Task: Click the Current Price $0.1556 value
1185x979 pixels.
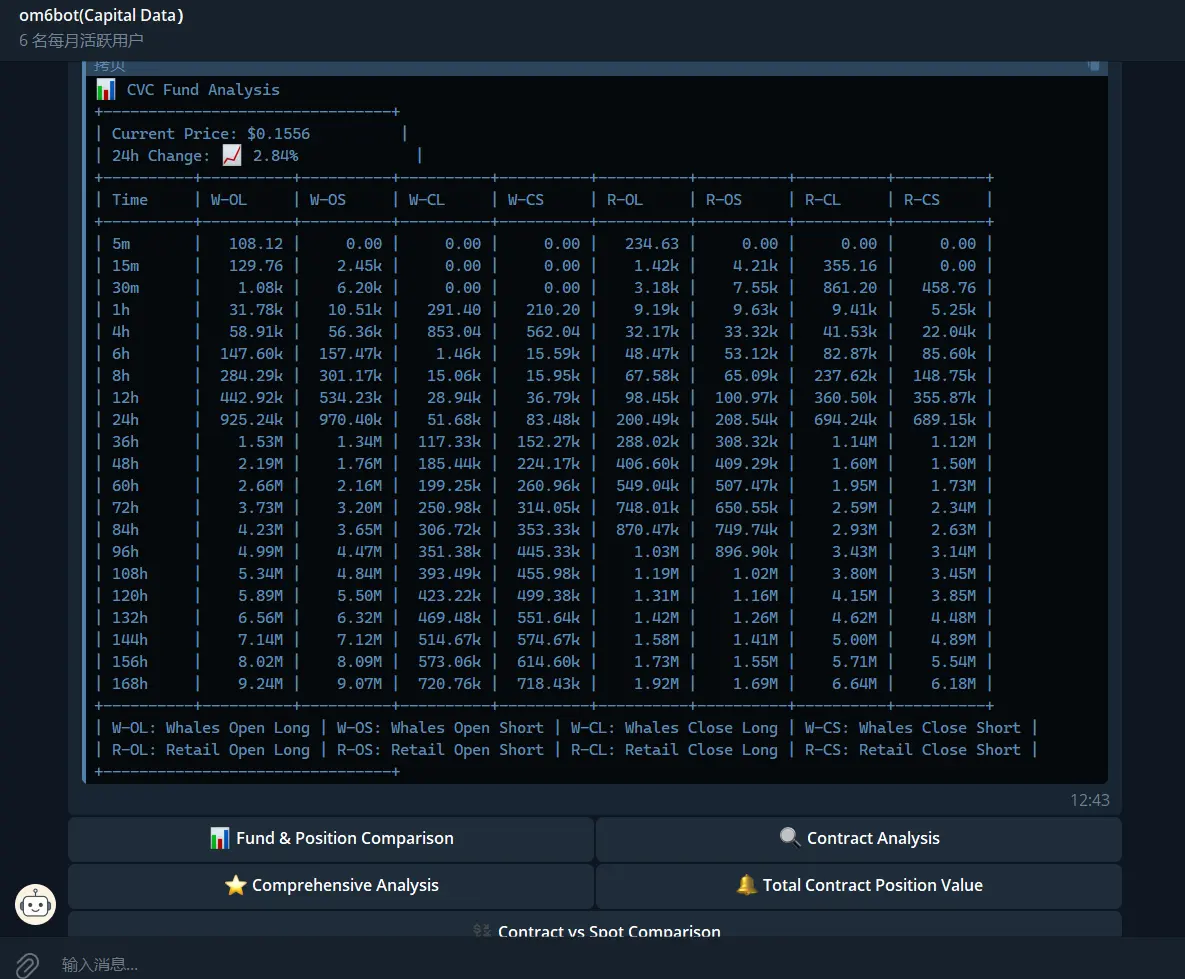Action: (x=278, y=134)
